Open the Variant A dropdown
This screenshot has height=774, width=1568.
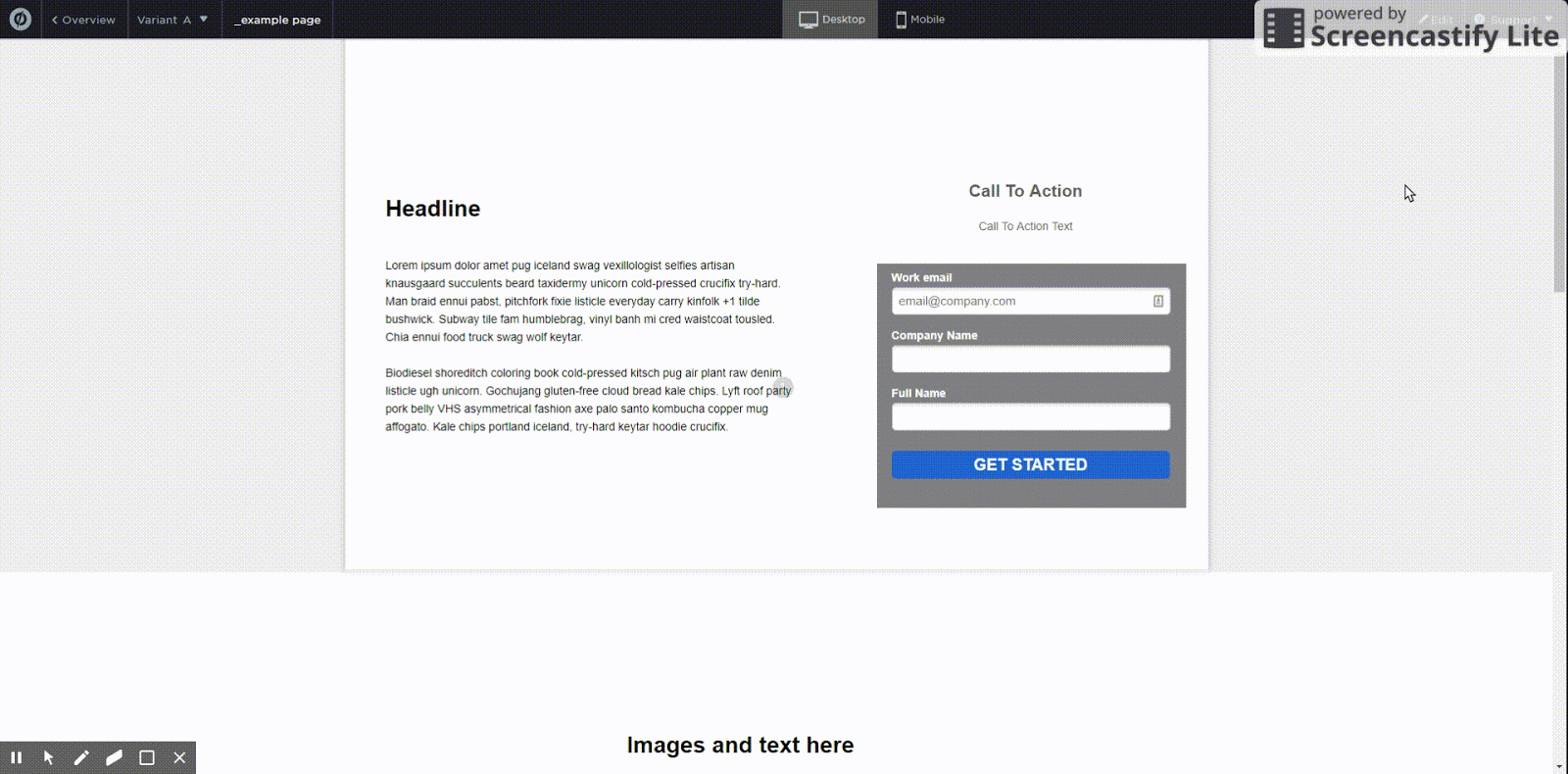[172, 20]
